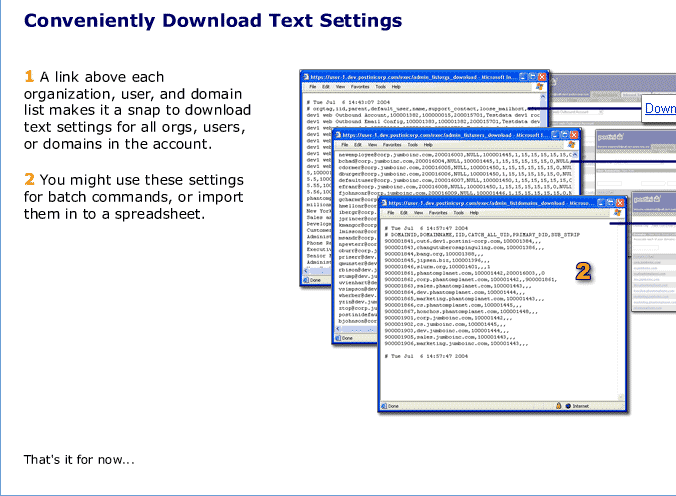Image resolution: width=676 pixels, height=496 pixels.
Task: Open File menu in domains download window
Action: pos(391,213)
